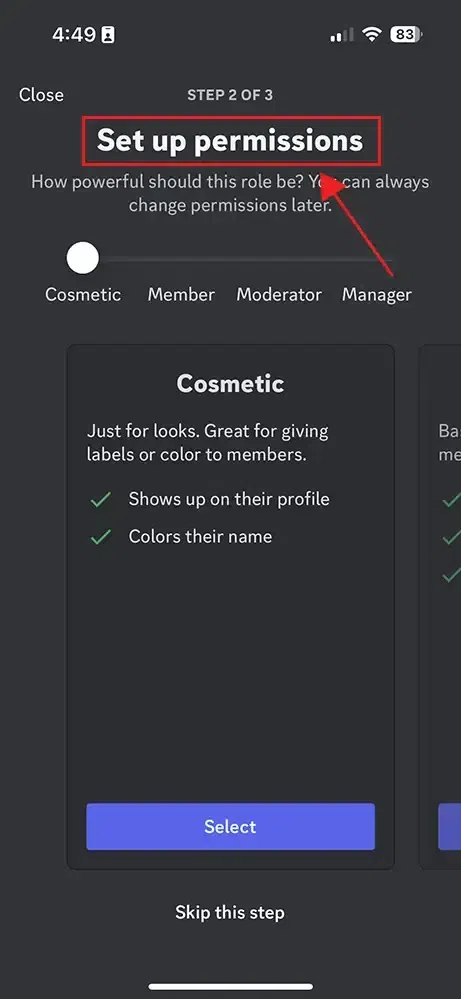The width and height of the screenshot is (461, 999).
Task: Choose the Moderator permission level label
Action: [279, 294]
